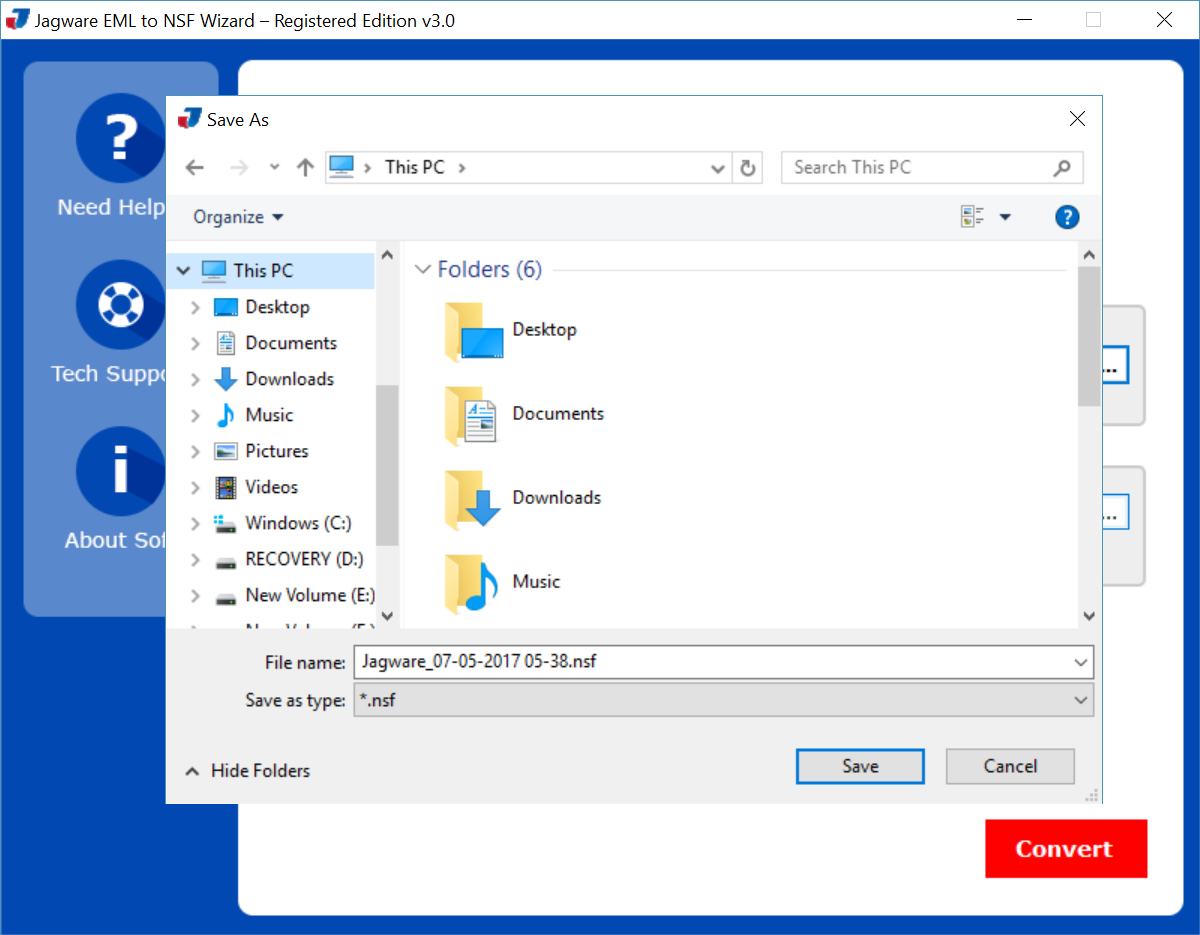Go back with the Back arrow
Screen dimensions: 1200x935
tap(195, 168)
